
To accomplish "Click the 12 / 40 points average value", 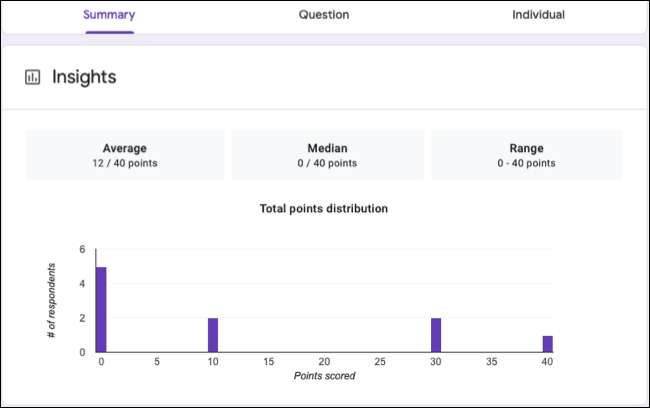I will point(125,163).
